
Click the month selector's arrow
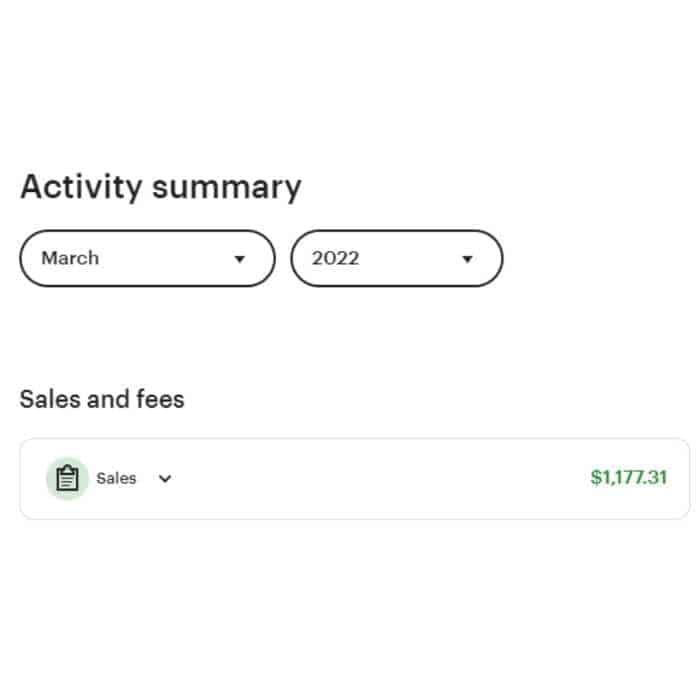pos(239,259)
